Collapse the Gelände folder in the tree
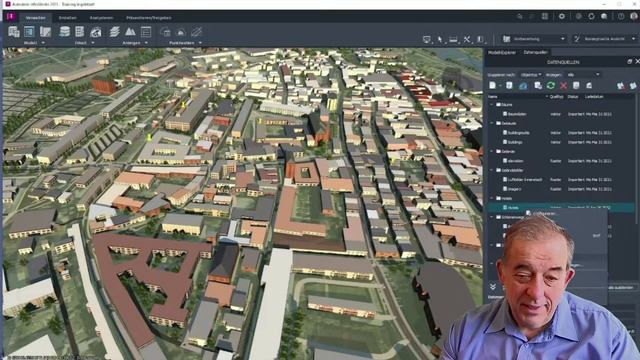Image resolution: width=640 pixels, height=360 pixels. click(x=492, y=151)
